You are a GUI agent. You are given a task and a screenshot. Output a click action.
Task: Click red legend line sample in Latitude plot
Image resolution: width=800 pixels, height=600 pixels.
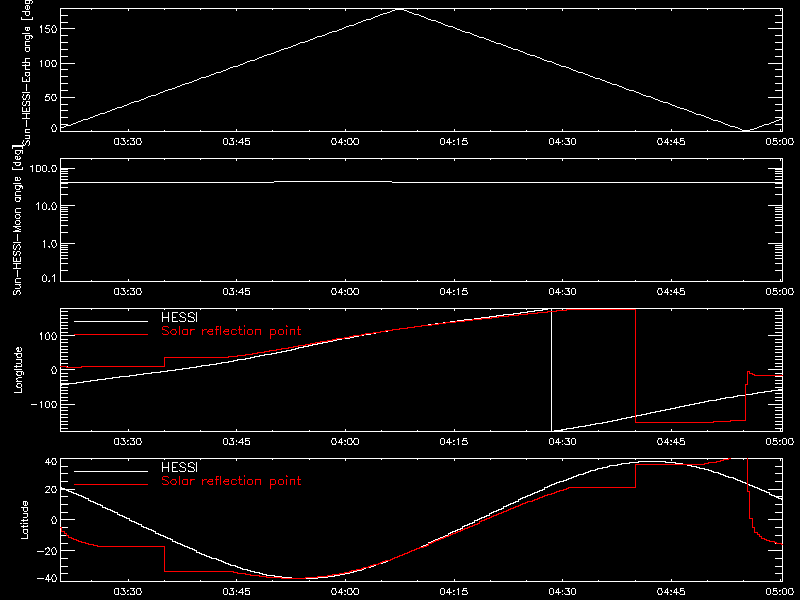coord(111,485)
